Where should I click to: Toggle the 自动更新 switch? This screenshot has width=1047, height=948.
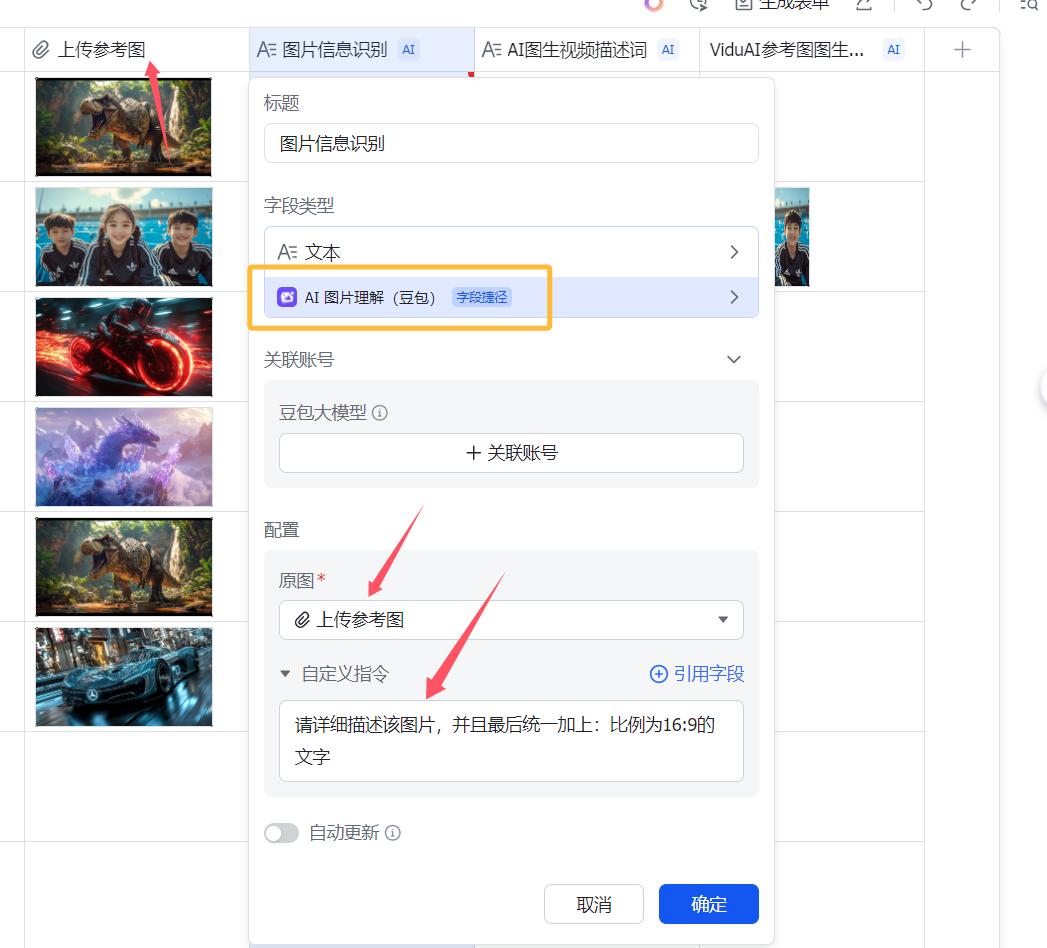pyautogui.click(x=281, y=833)
